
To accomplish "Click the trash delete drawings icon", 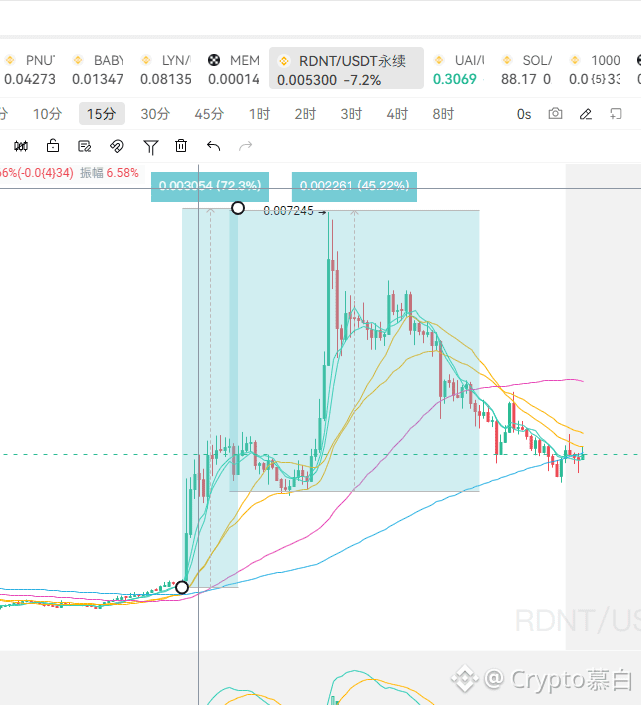I will tap(181, 146).
